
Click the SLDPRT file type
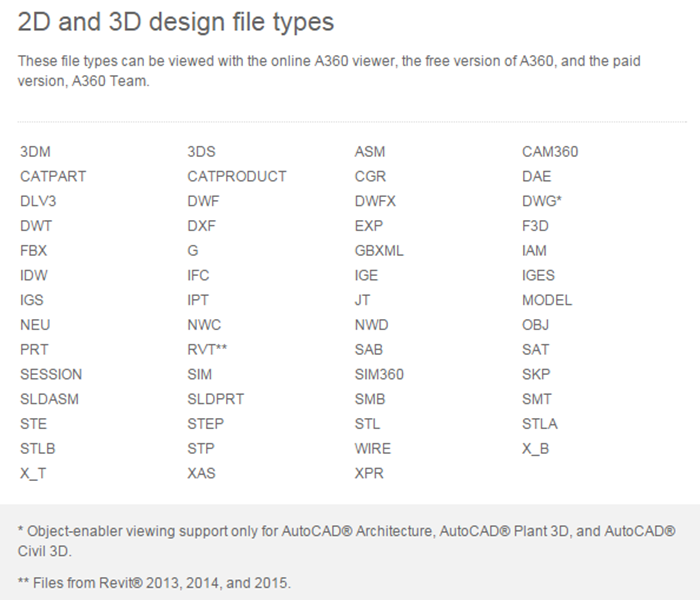pyautogui.click(x=216, y=399)
